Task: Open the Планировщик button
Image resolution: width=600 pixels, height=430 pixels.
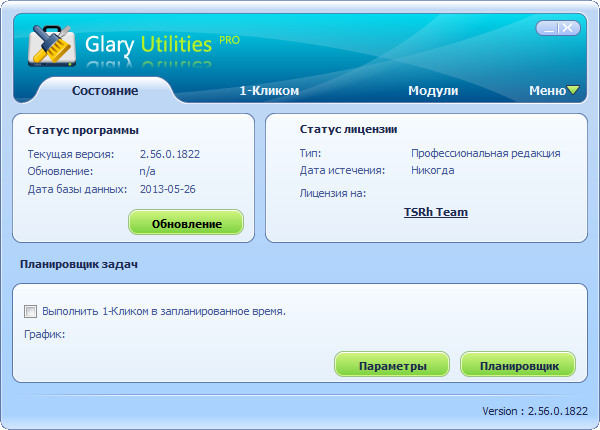Action: pos(518,365)
